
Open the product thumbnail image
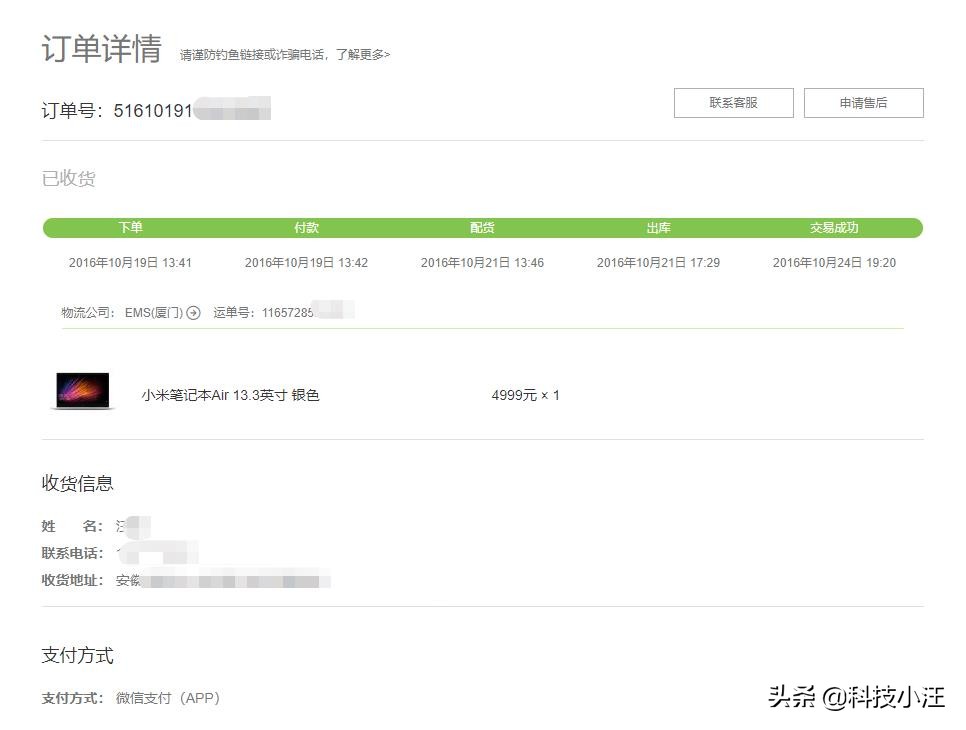point(82,392)
